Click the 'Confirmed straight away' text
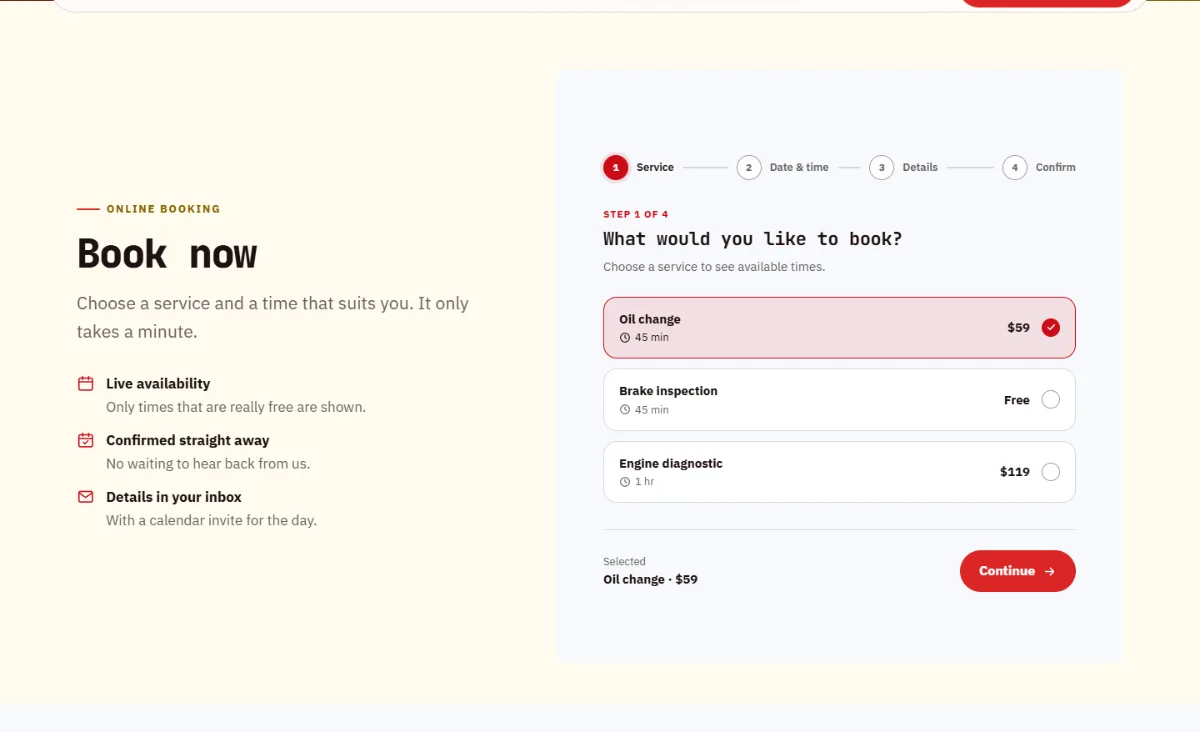1200x732 pixels. point(188,440)
